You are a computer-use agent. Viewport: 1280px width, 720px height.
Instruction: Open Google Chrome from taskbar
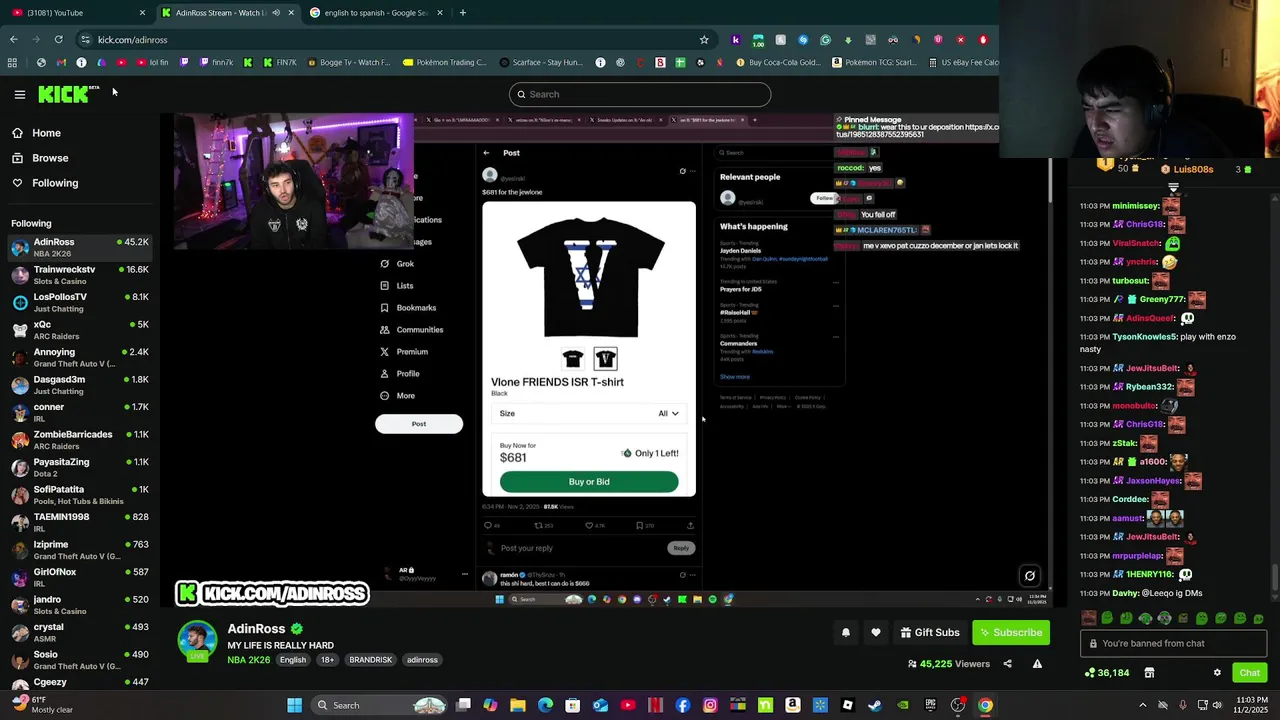point(985,705)
